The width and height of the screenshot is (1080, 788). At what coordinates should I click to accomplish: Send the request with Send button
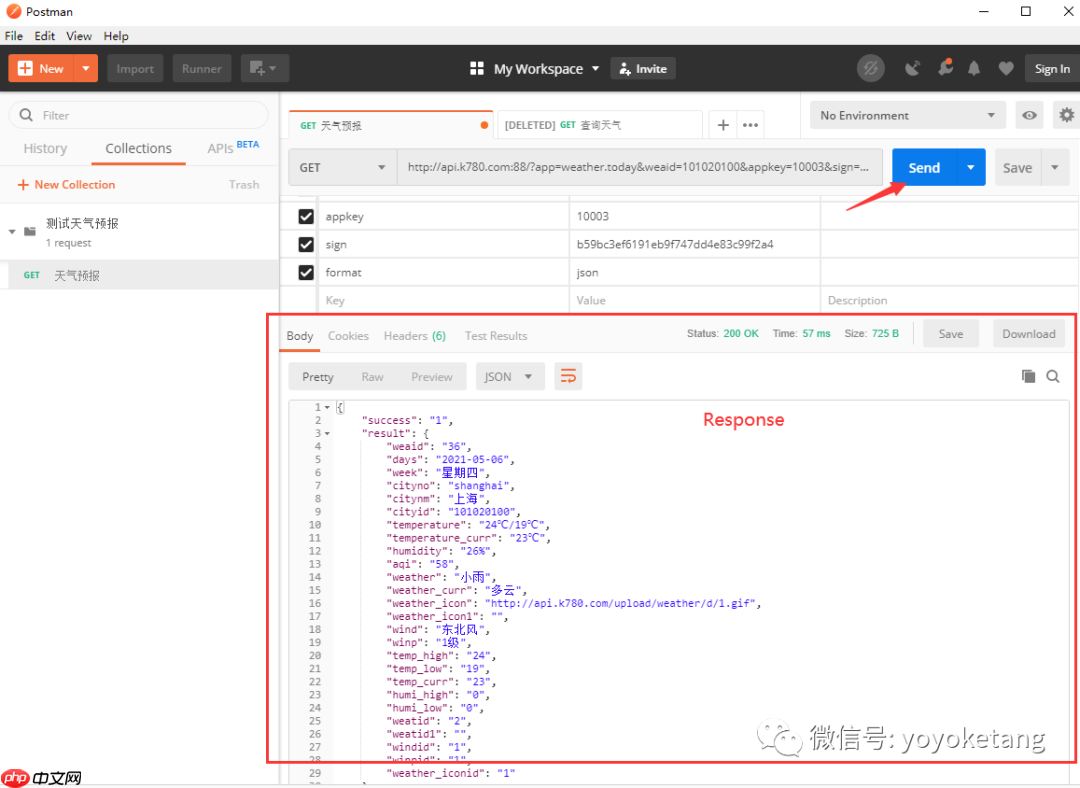924,167
